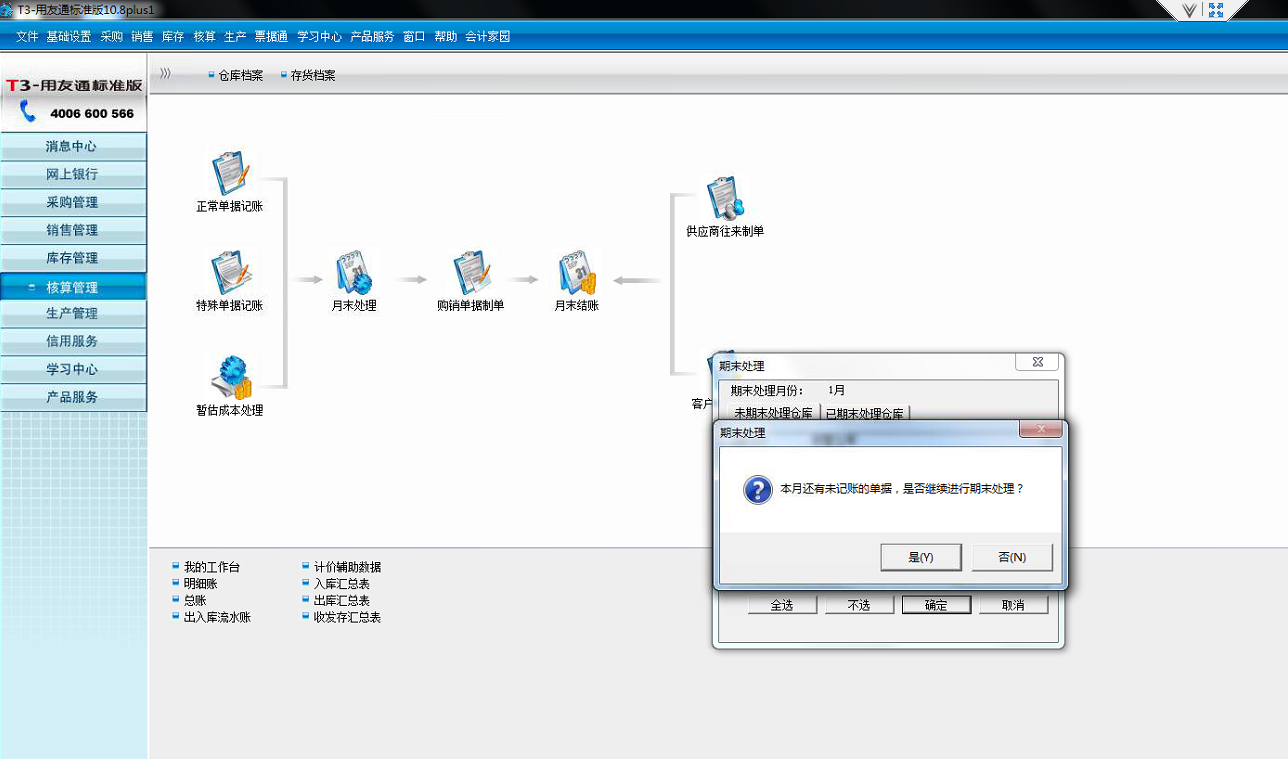Image resolution: width=1288 pixels, height=759 pixels.
Task: Open the 存货档案 shortcut link
Action: point(313,75)
